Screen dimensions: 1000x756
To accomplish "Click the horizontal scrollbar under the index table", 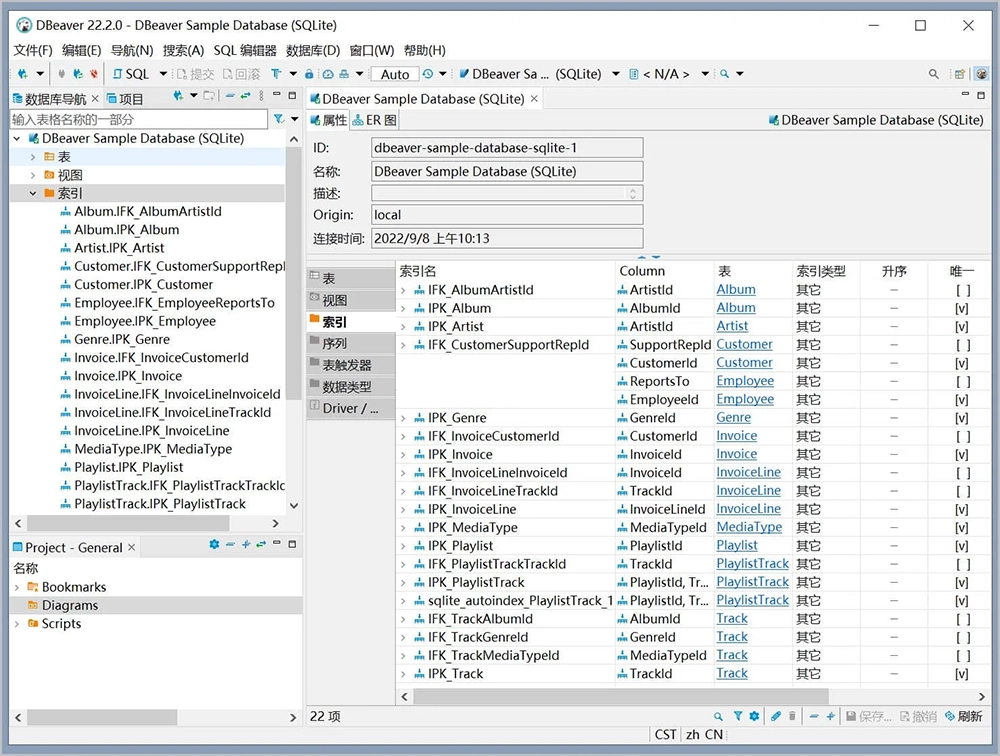I will pos(620,696).
